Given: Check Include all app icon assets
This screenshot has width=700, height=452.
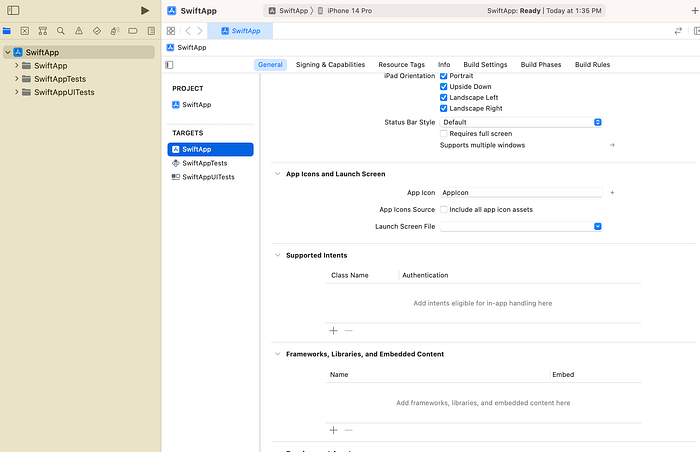Looking at the screenshot, I should [443, 209].
